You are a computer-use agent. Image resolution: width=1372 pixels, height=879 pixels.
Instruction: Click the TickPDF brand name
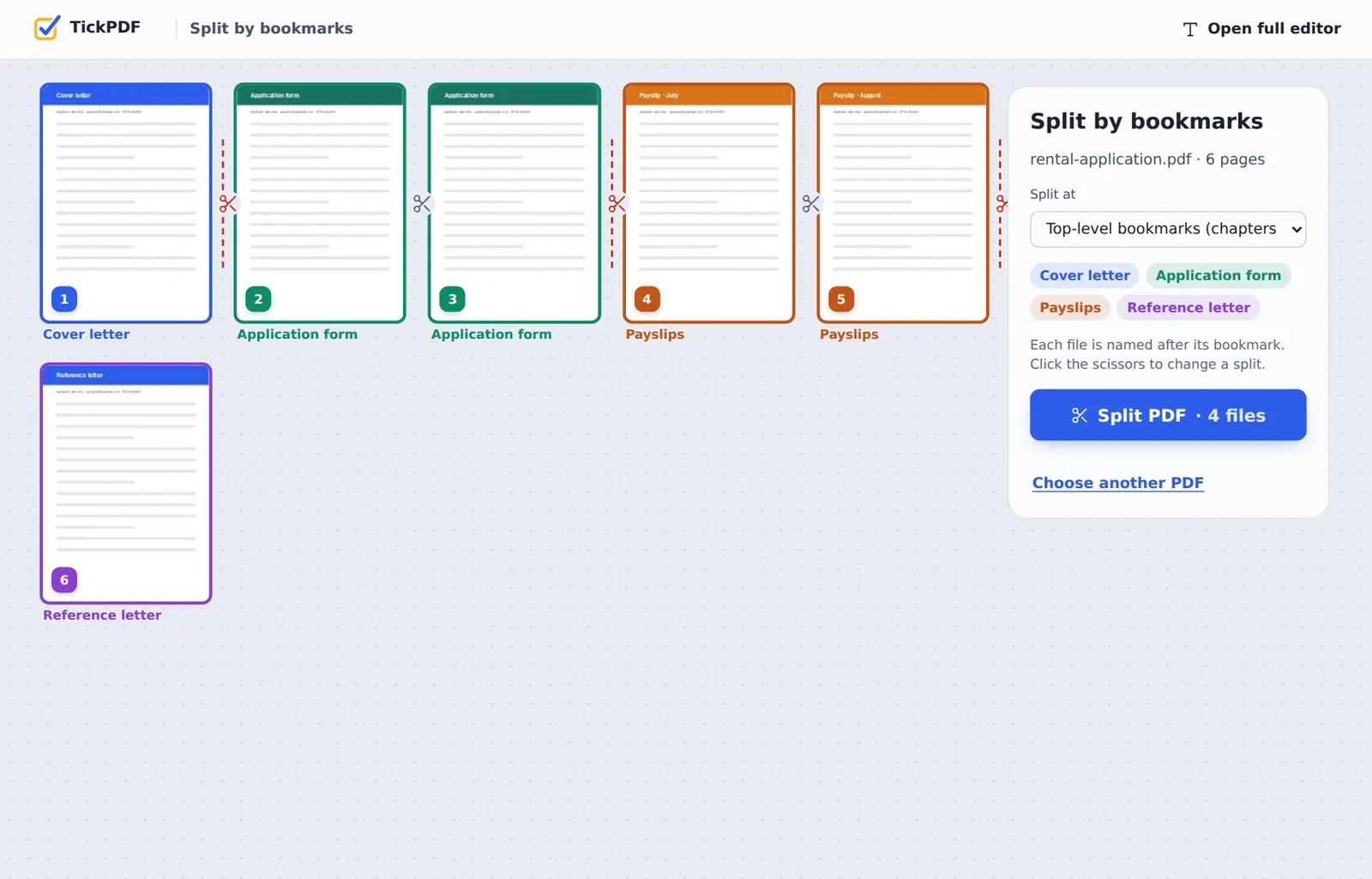(105, 27)
